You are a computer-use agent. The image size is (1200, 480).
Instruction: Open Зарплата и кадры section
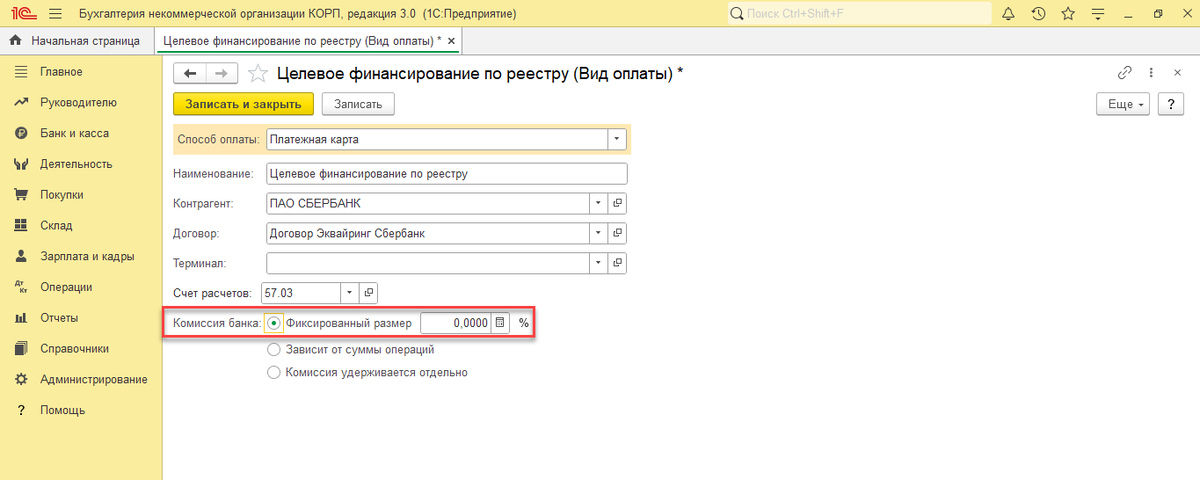pyautogui.click(x=87, y=257)
